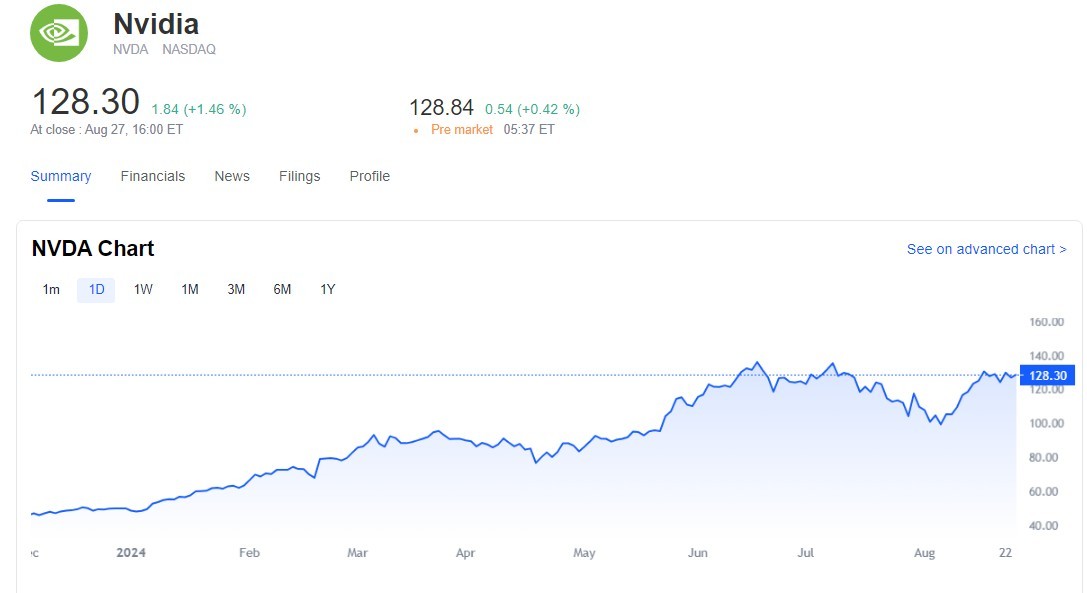Select the 1D chart interval
The height and width of the screenshot is (593, 1087).
pyautogui.click(x=96, y=290)
